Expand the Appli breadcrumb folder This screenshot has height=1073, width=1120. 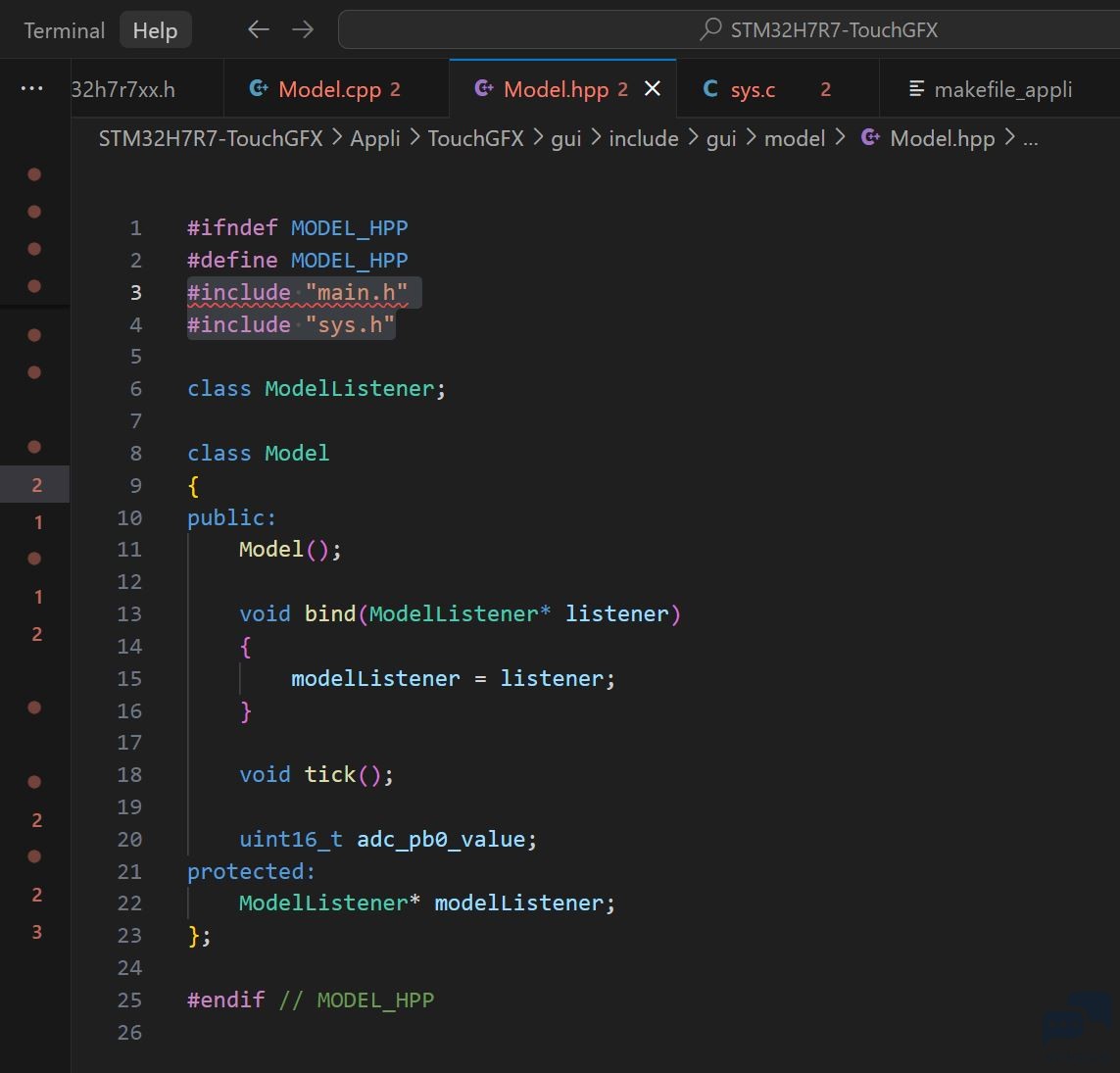coord(375,138)
